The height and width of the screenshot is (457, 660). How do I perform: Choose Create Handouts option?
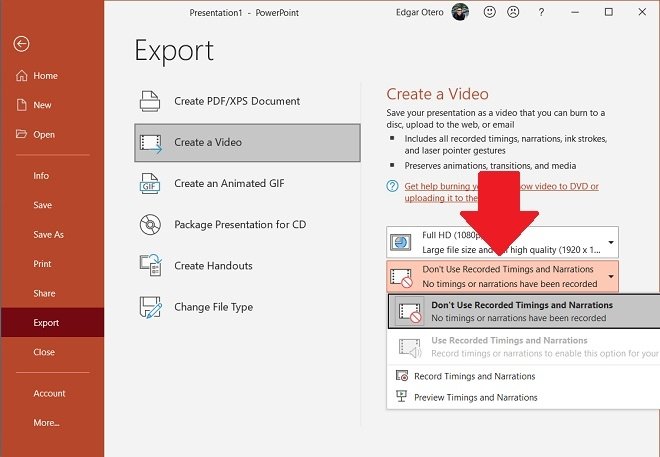click(x=247, y=266)
